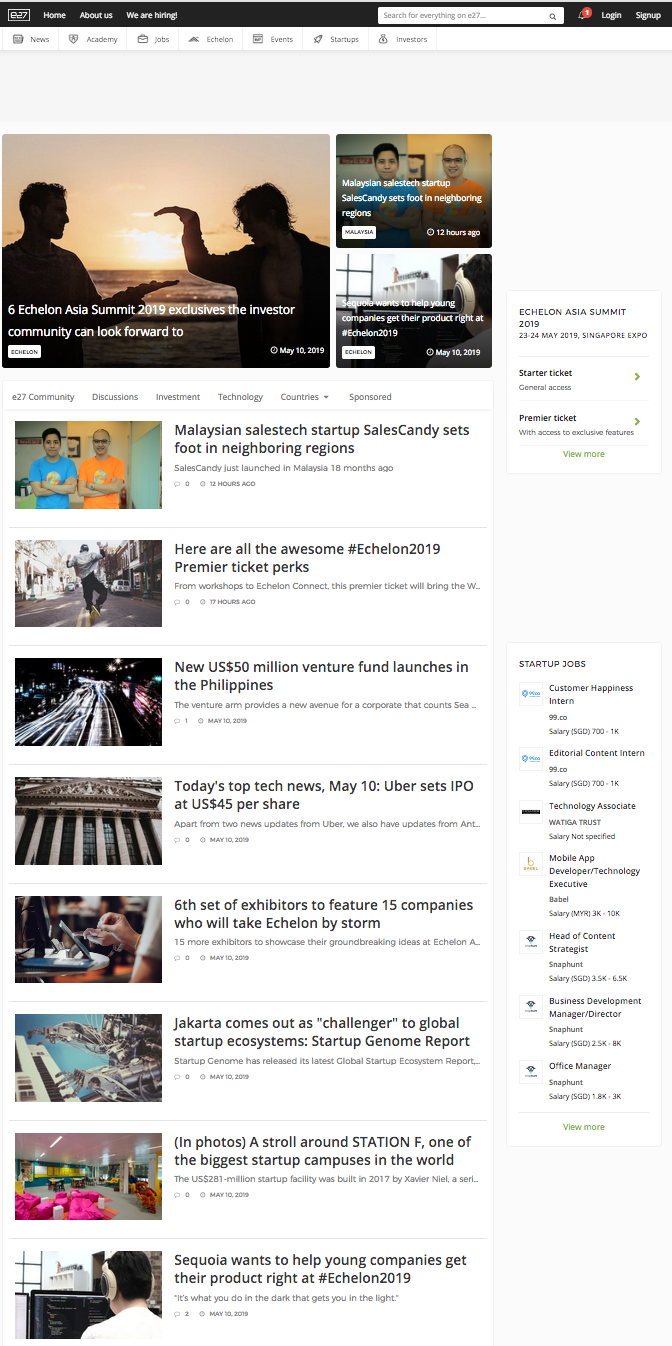The height and width of the screenshot is (1346, 672).
Task: Open headline stroll around STATION F
Action: 323,1151
